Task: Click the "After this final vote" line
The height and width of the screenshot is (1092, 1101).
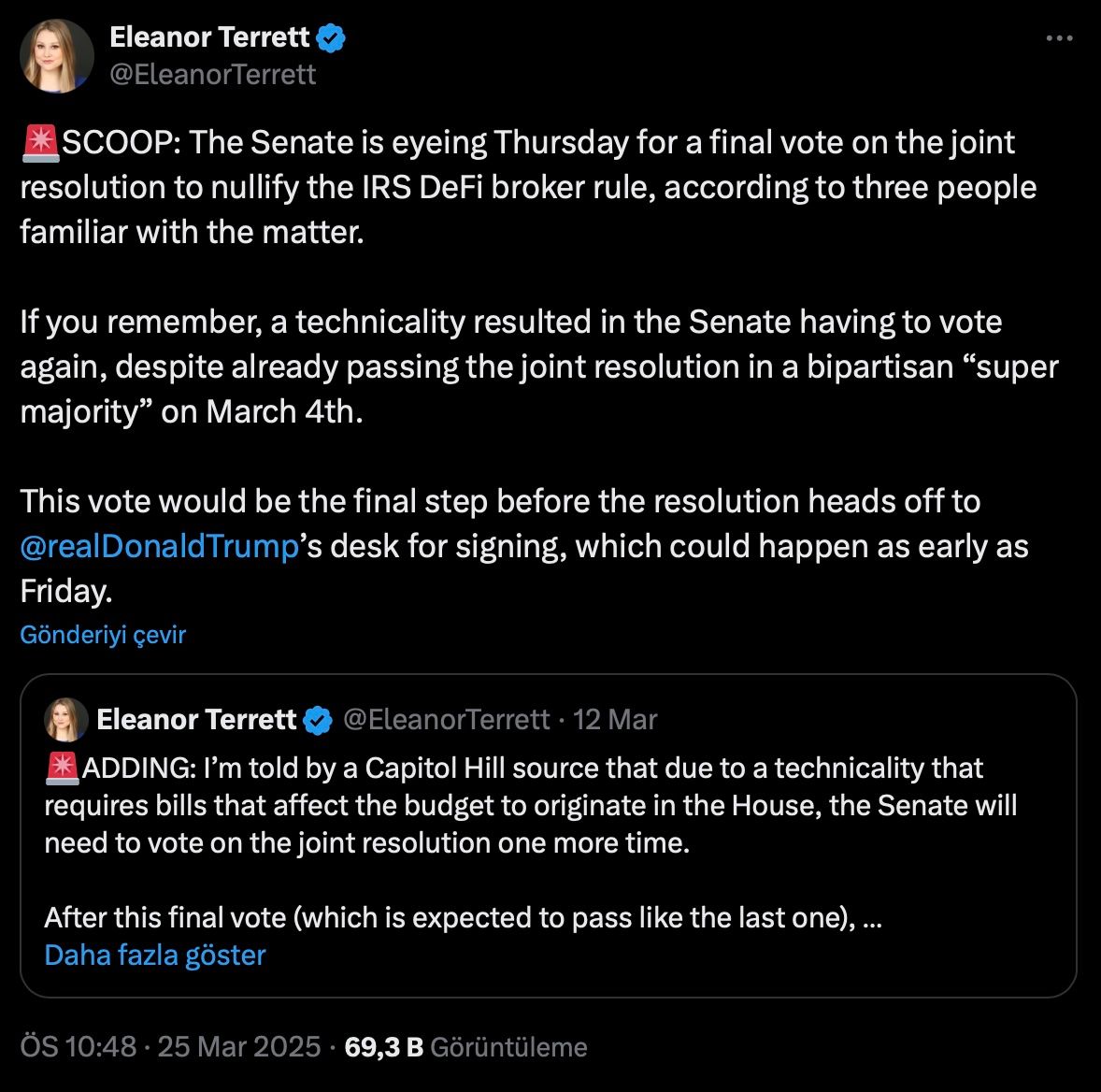Action: tap(463, 917)
